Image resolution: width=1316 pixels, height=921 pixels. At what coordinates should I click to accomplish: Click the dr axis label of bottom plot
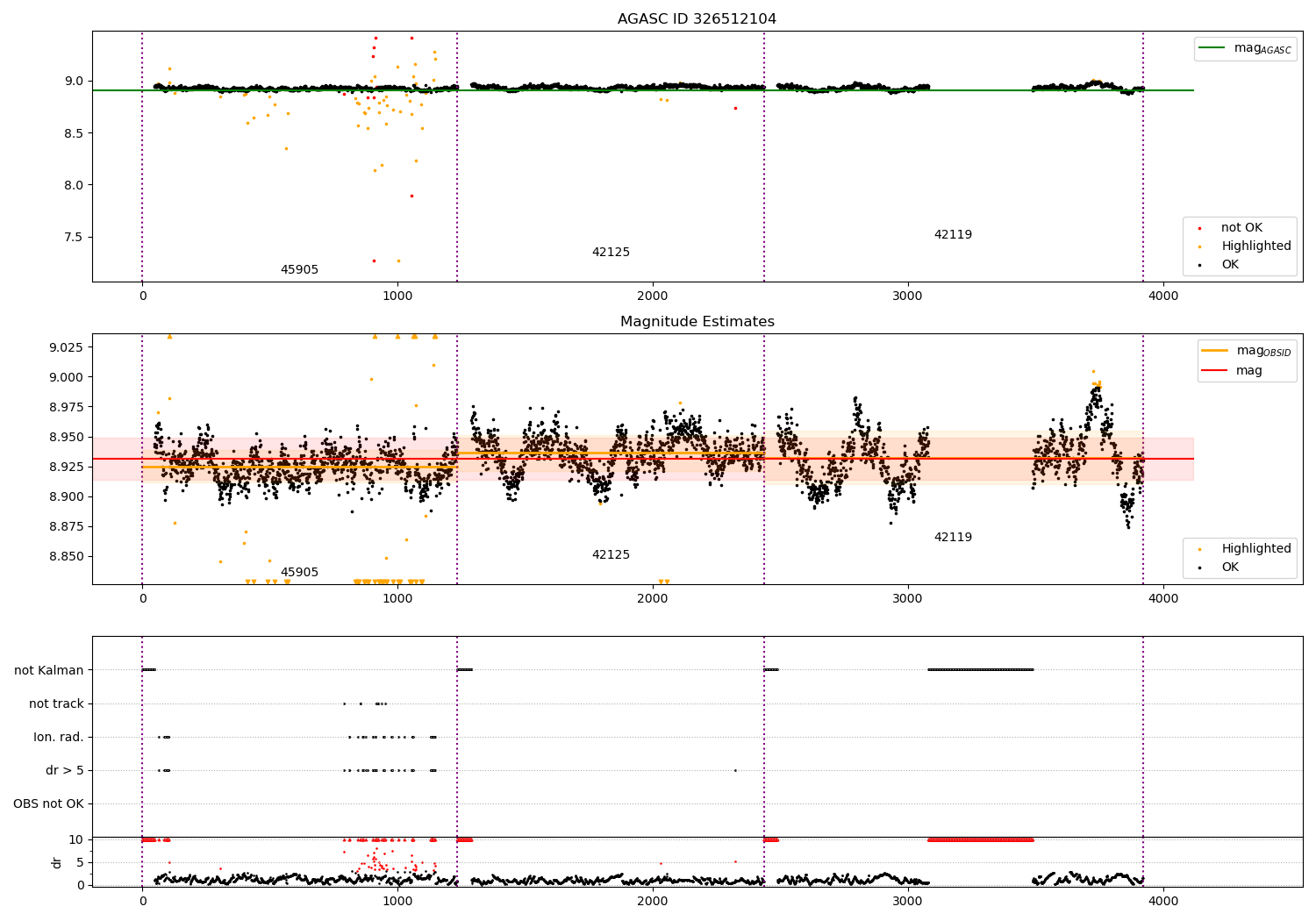point(57,862)
